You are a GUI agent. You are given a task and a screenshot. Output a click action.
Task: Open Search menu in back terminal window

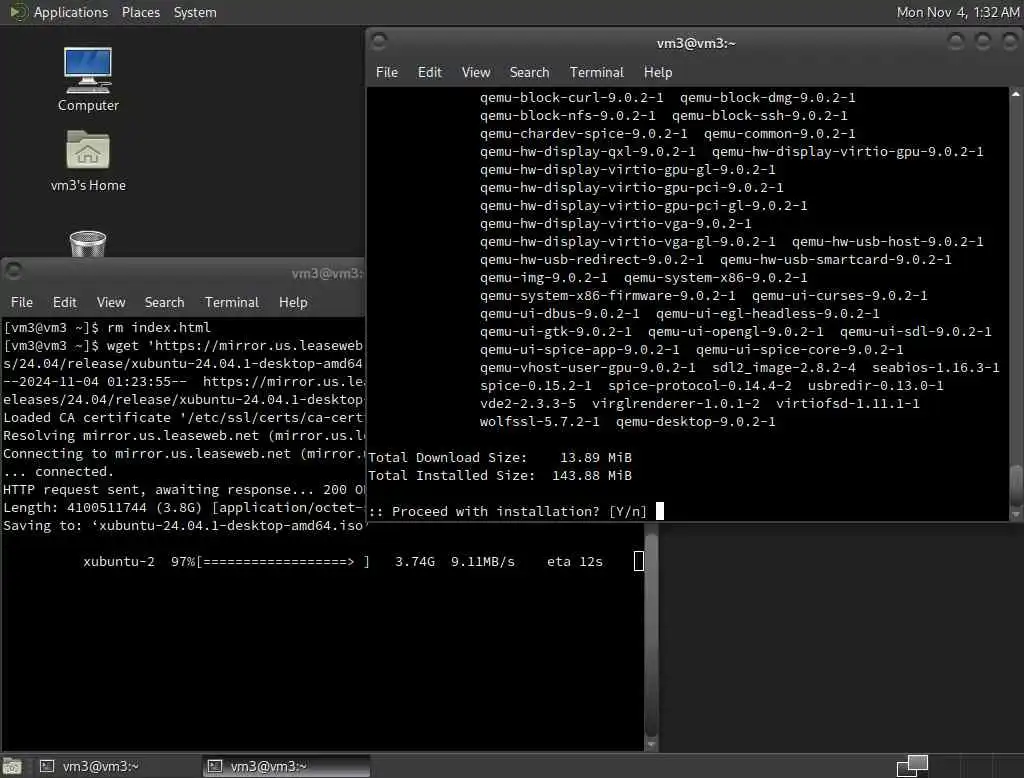coord(164,302)
